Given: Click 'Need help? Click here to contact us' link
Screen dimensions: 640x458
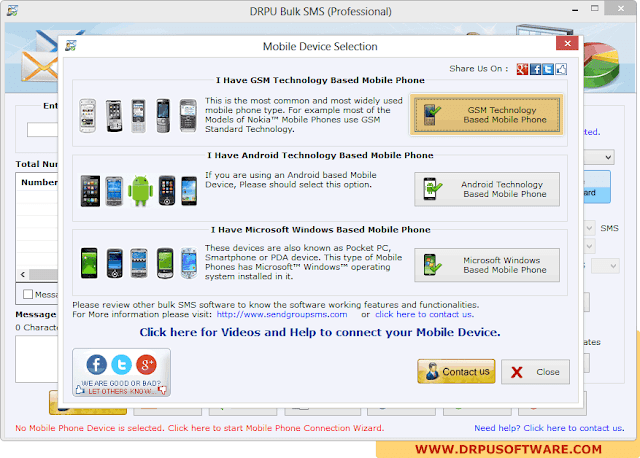Looking at the screenshot, I should click(549, 428).
